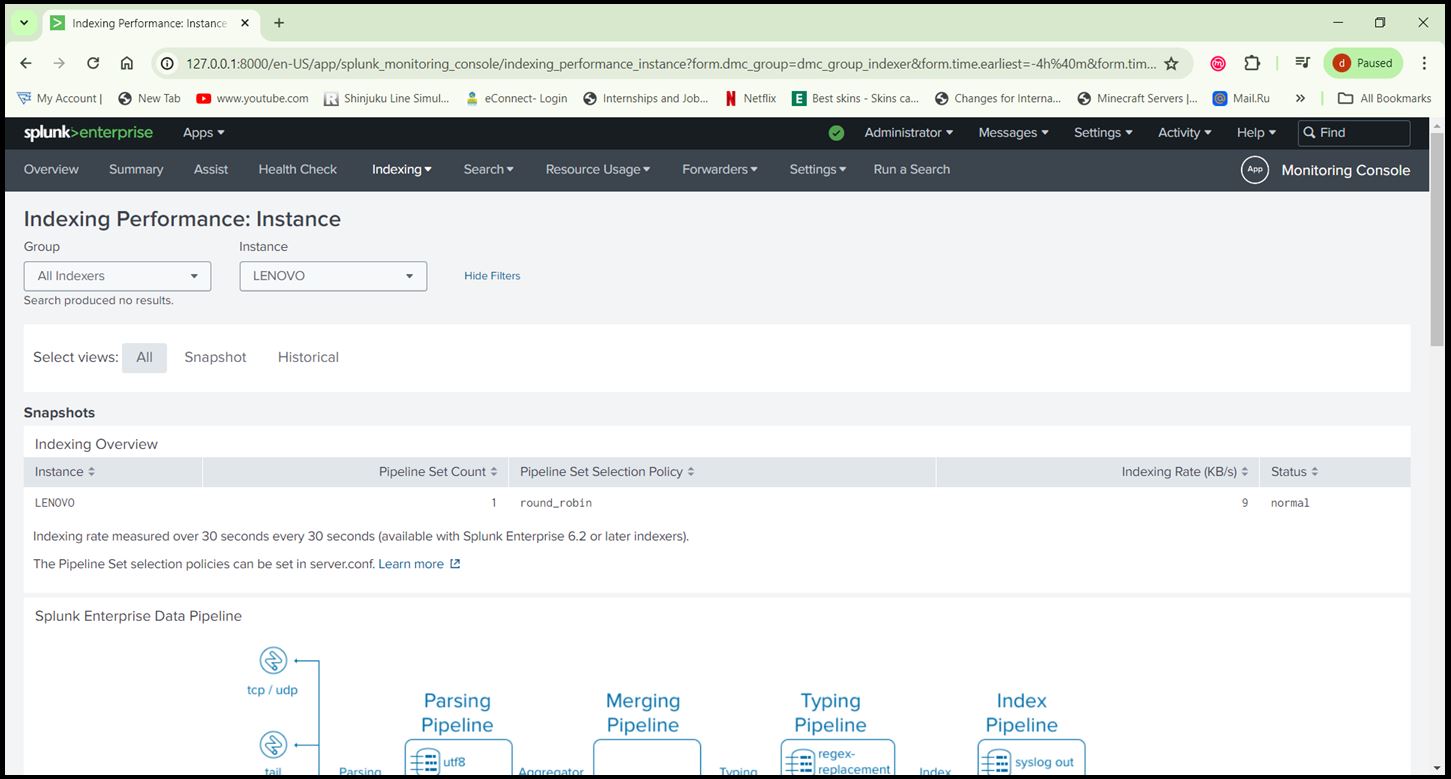
Task: Select the tcp / udp input icon
Action: click(272, 660)
